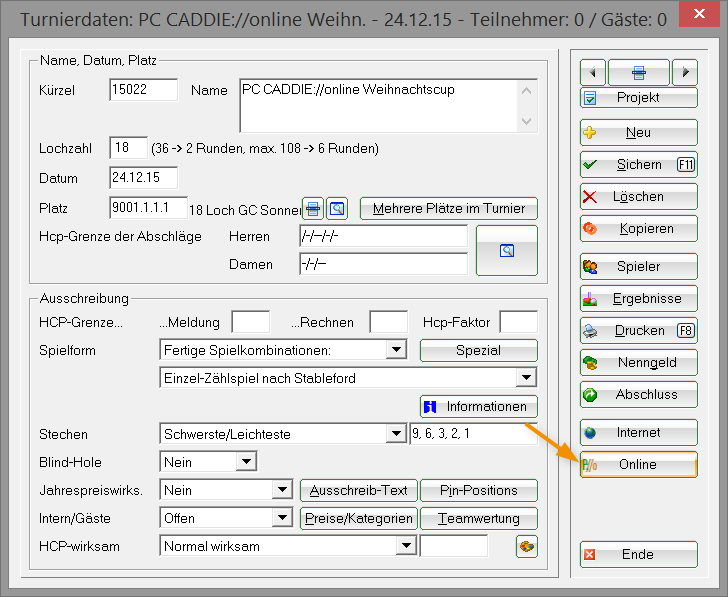Click the ...Meldung HCP field
The height and width of the screenshot is (597, 728).
251,322
